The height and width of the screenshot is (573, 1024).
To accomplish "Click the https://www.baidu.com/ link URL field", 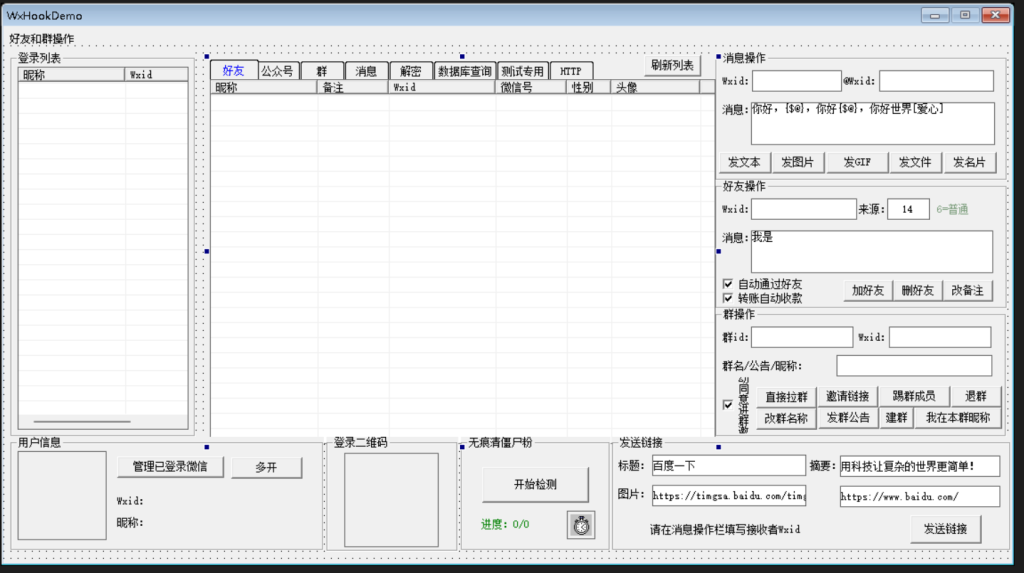I will click(x=920, y=496).
